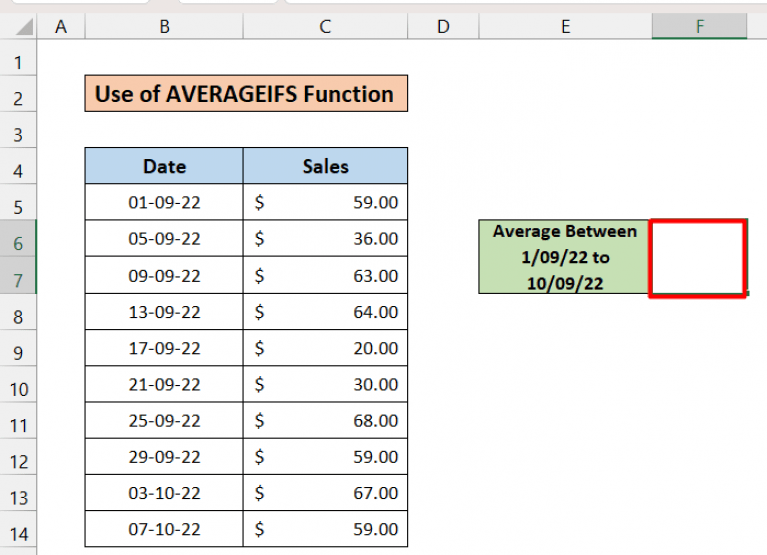This screenshot has height=555, width=767.
Task: Select the date cell 07-10-22
Action: (164, 529)
